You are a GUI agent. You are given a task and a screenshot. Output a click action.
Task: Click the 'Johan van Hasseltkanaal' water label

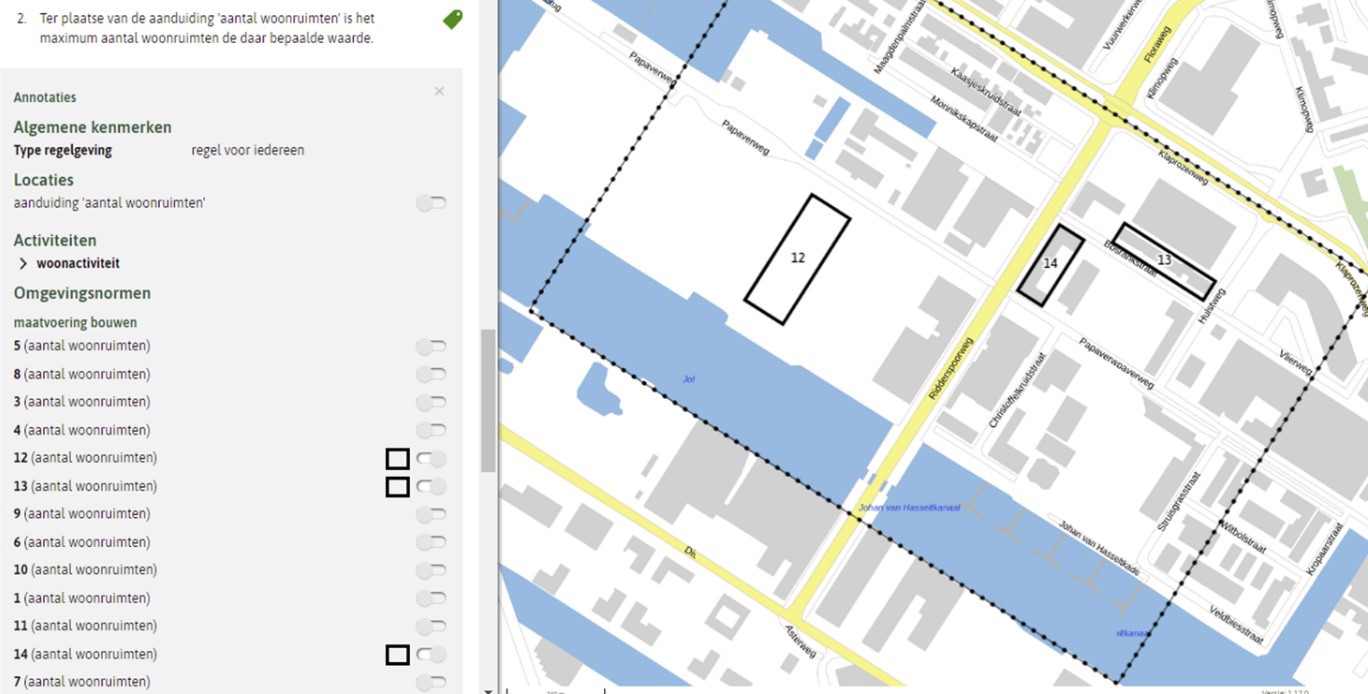(x=908, y=508)
